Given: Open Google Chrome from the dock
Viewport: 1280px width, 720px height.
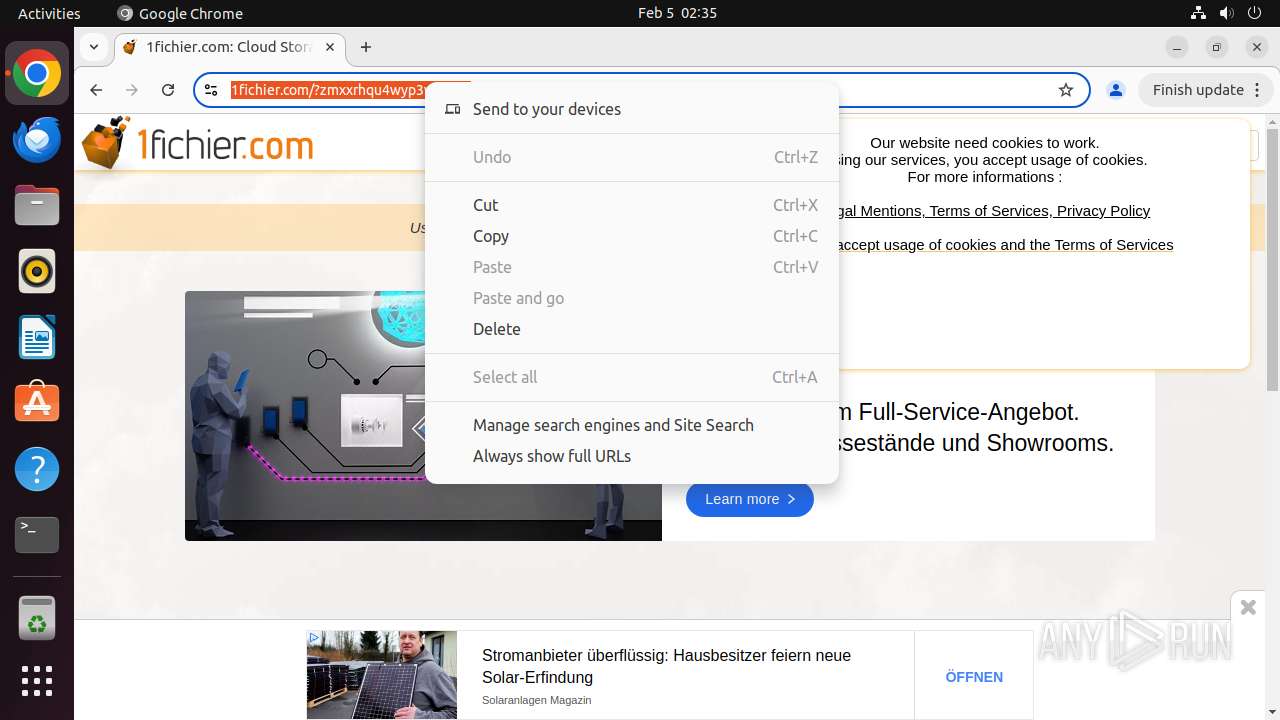Looking at the screenshot, I should [37, 74].
